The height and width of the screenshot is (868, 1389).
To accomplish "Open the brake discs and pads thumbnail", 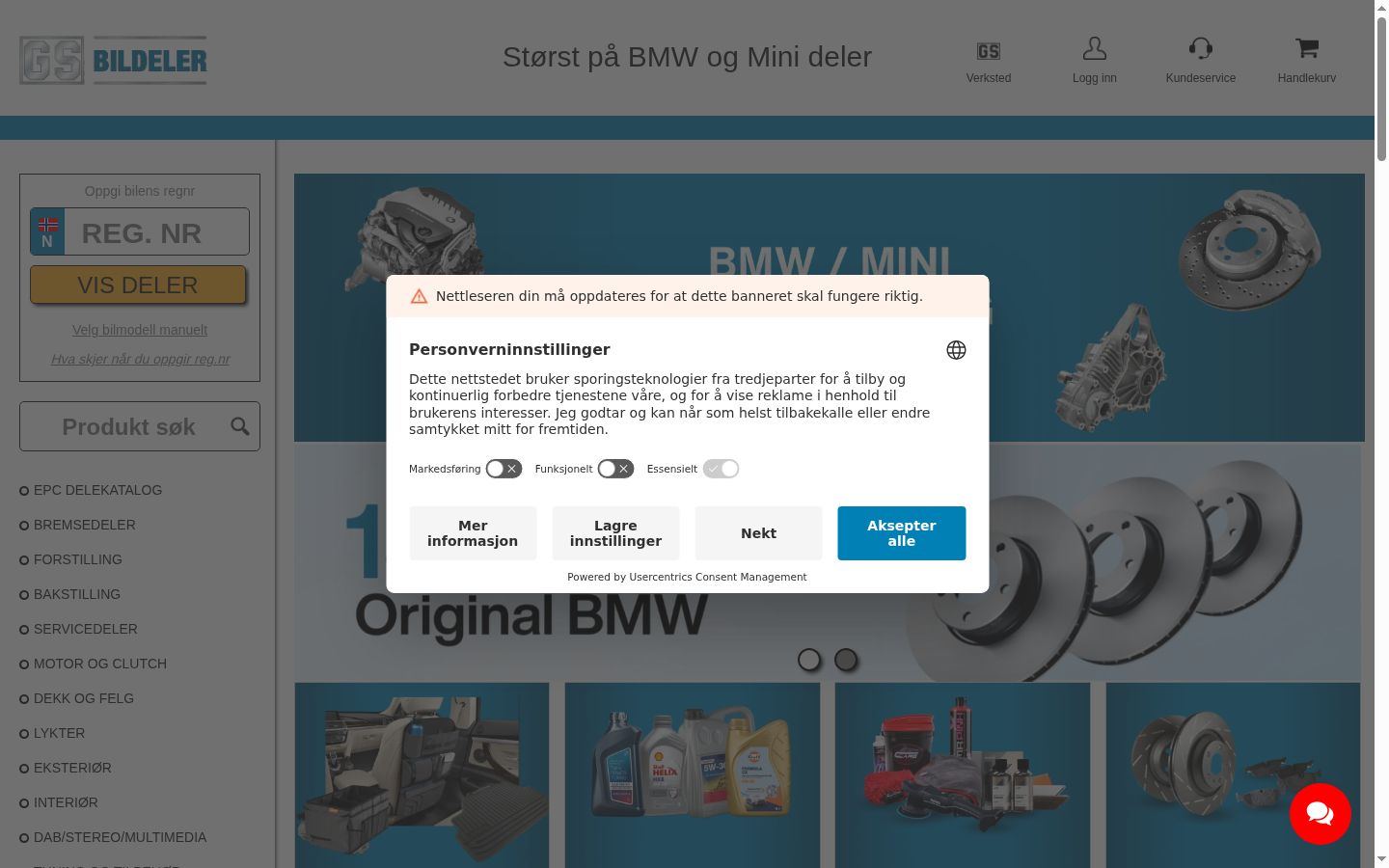I will (1233, 775).
